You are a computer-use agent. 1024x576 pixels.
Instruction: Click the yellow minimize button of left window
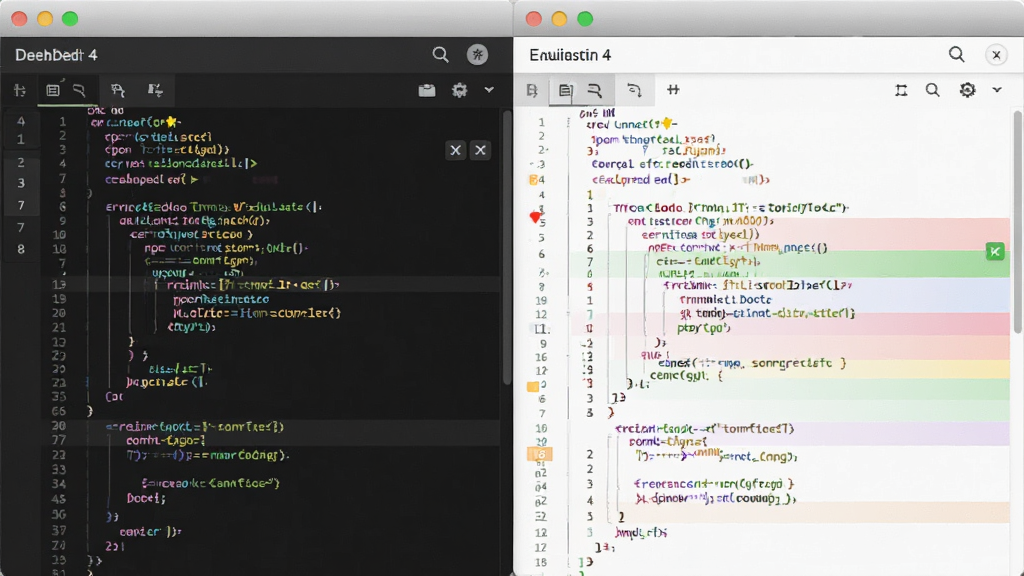pos(44,19)
